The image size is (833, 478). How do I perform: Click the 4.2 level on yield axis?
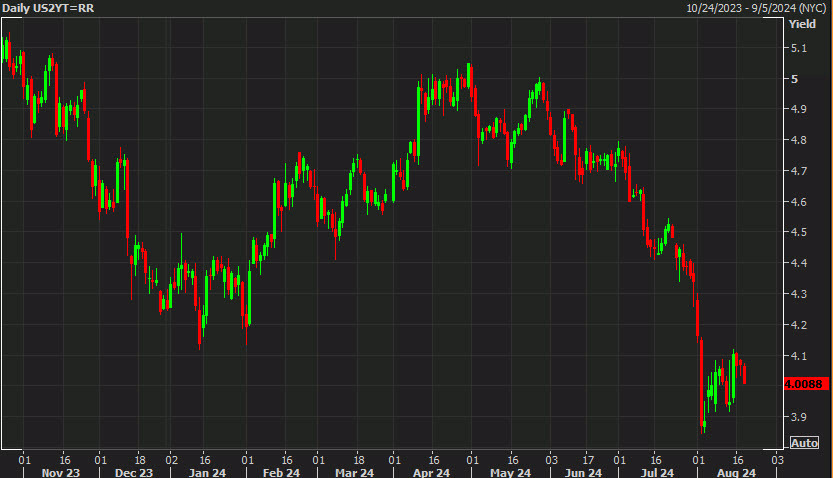(798, 325)
